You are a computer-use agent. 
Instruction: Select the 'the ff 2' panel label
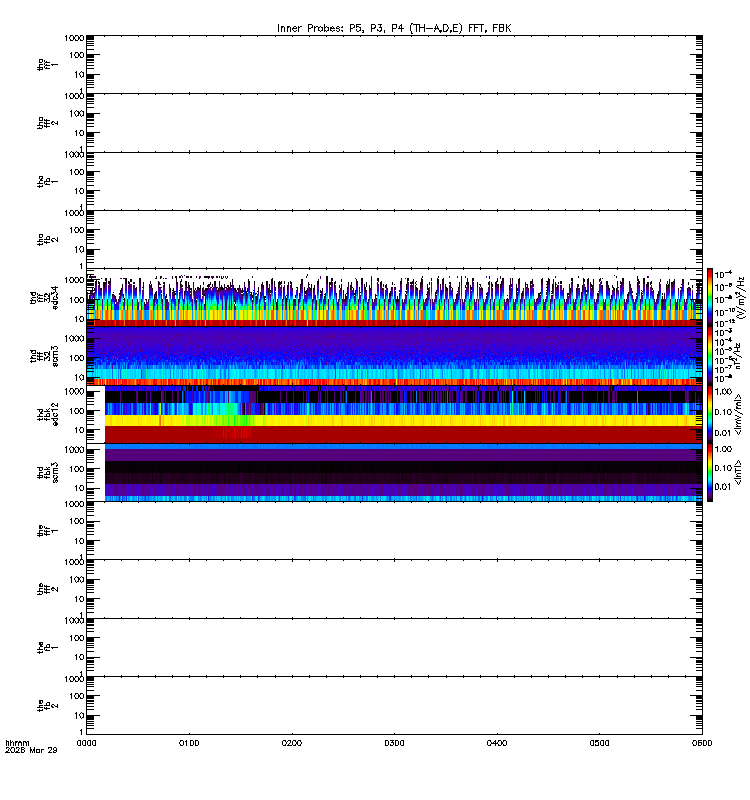[47, 589]
